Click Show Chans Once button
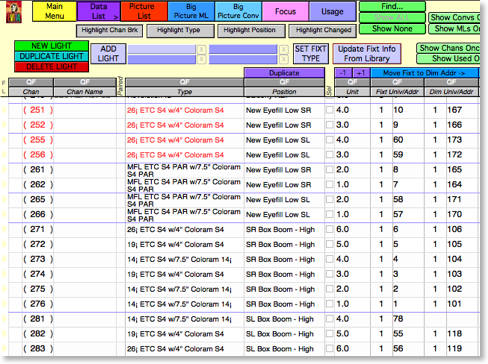 click(449, 48)
